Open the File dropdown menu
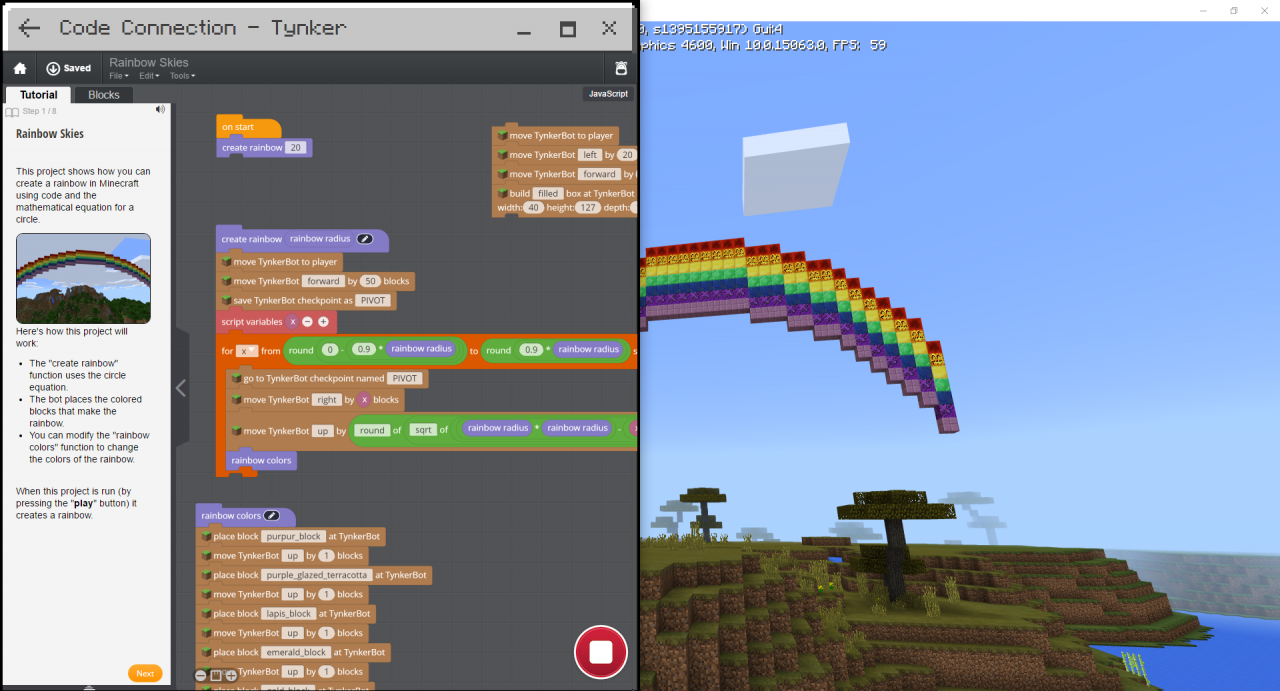 [118, 76]
